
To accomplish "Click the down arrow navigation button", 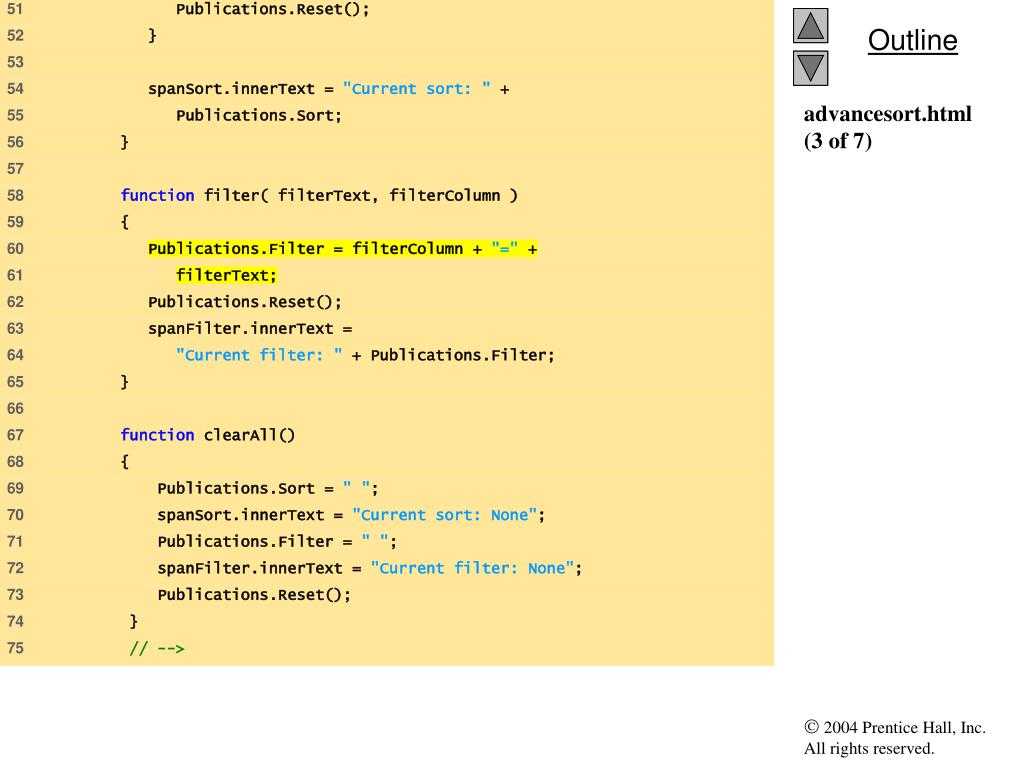I will click(x=810, y=69).
